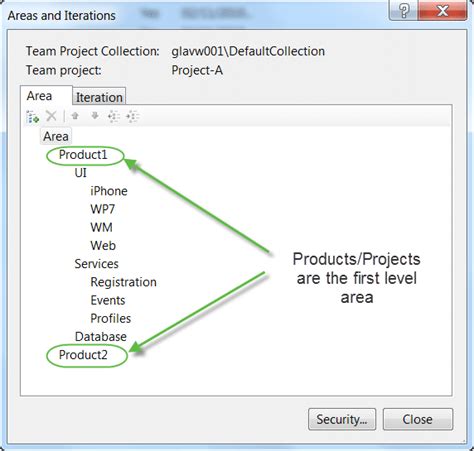Click the Delete node X icon
Viewport: 474px width, 451px height.
[51, 116]
